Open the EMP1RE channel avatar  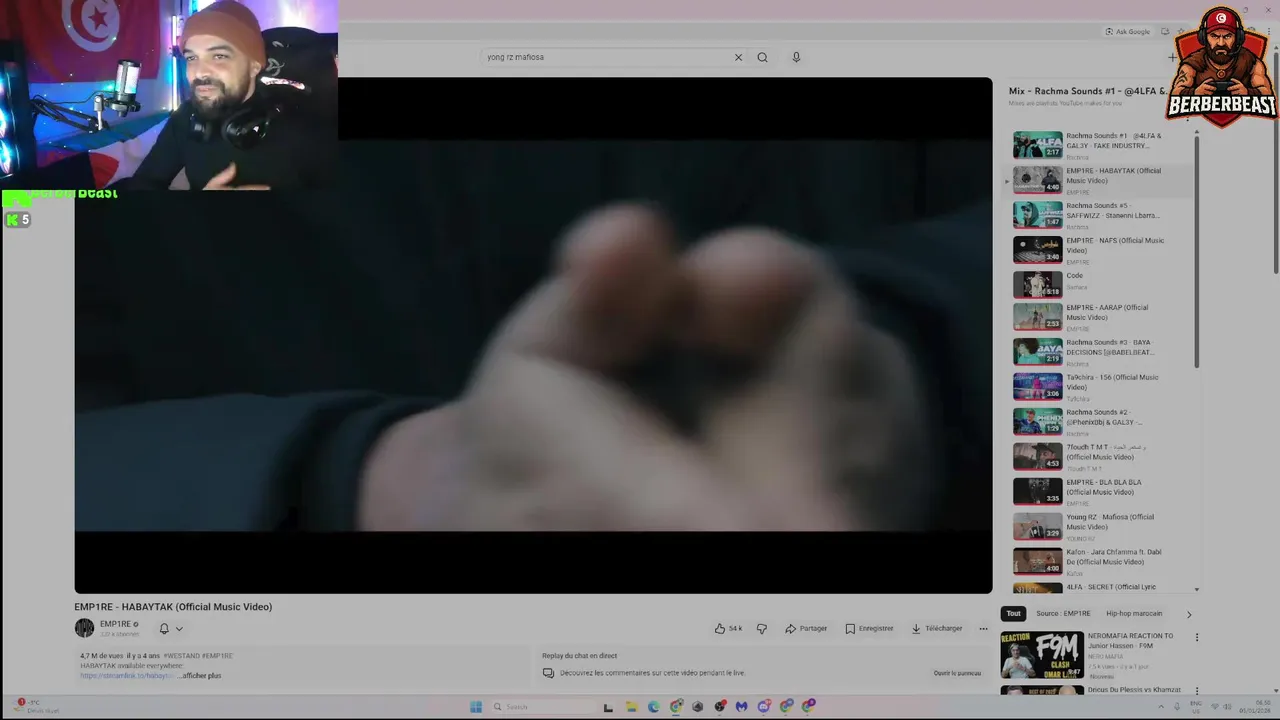point(84,628)
